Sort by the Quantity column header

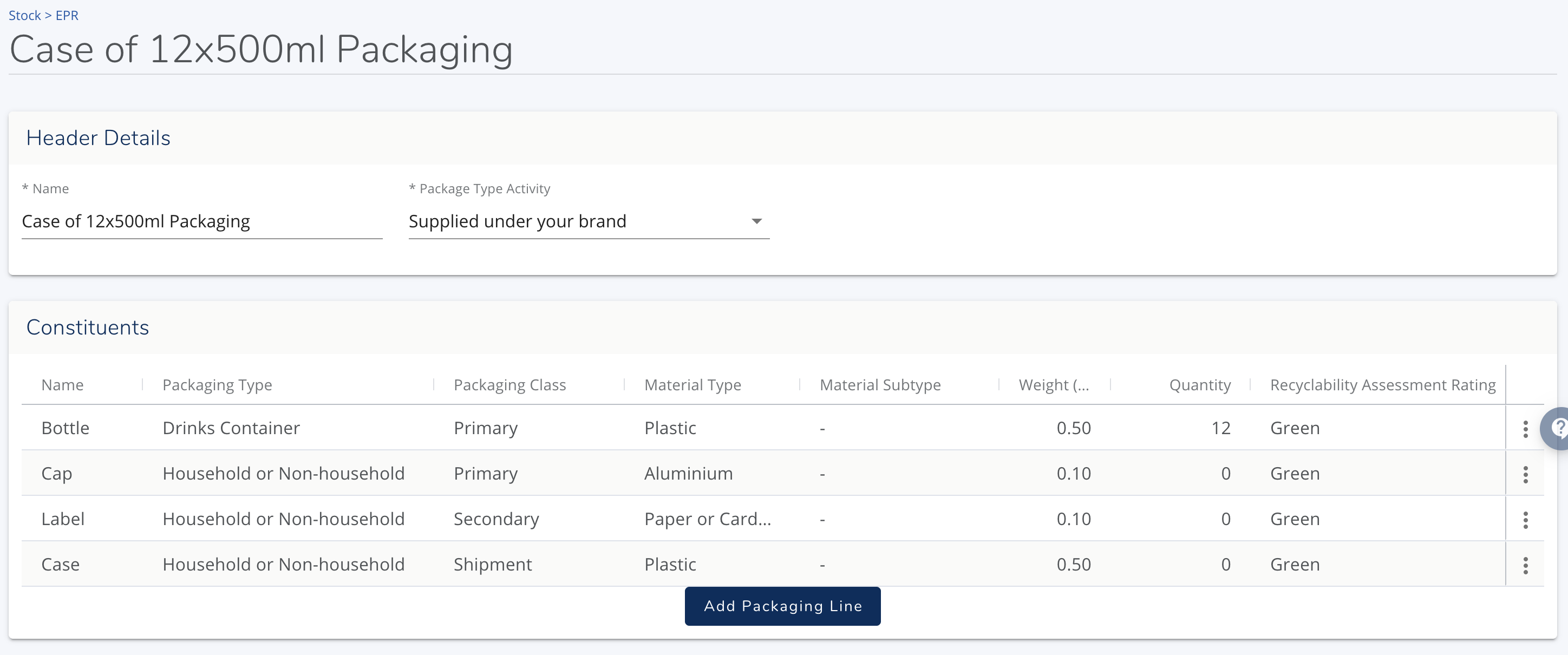point(1199,385)
